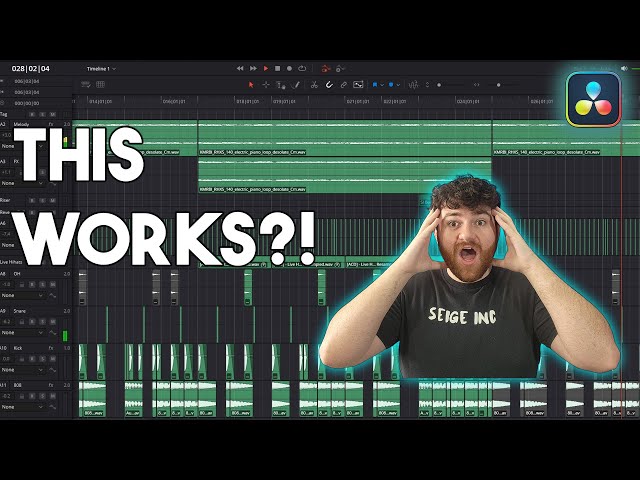Click the Transient detection waveform icon

[413, 84]
